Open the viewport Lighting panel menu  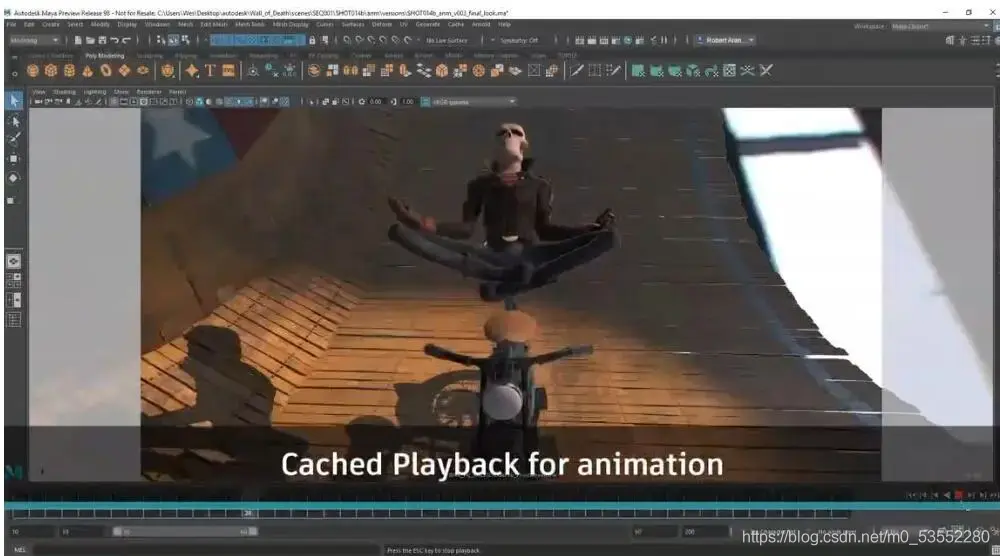95,92
